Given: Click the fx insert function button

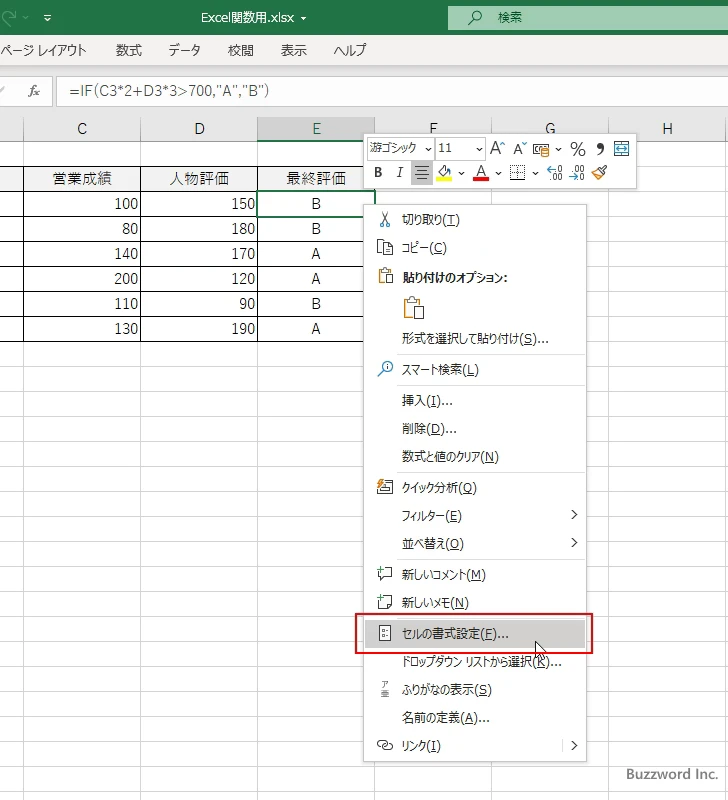Looking at the screenshot, I should [34, 91].
